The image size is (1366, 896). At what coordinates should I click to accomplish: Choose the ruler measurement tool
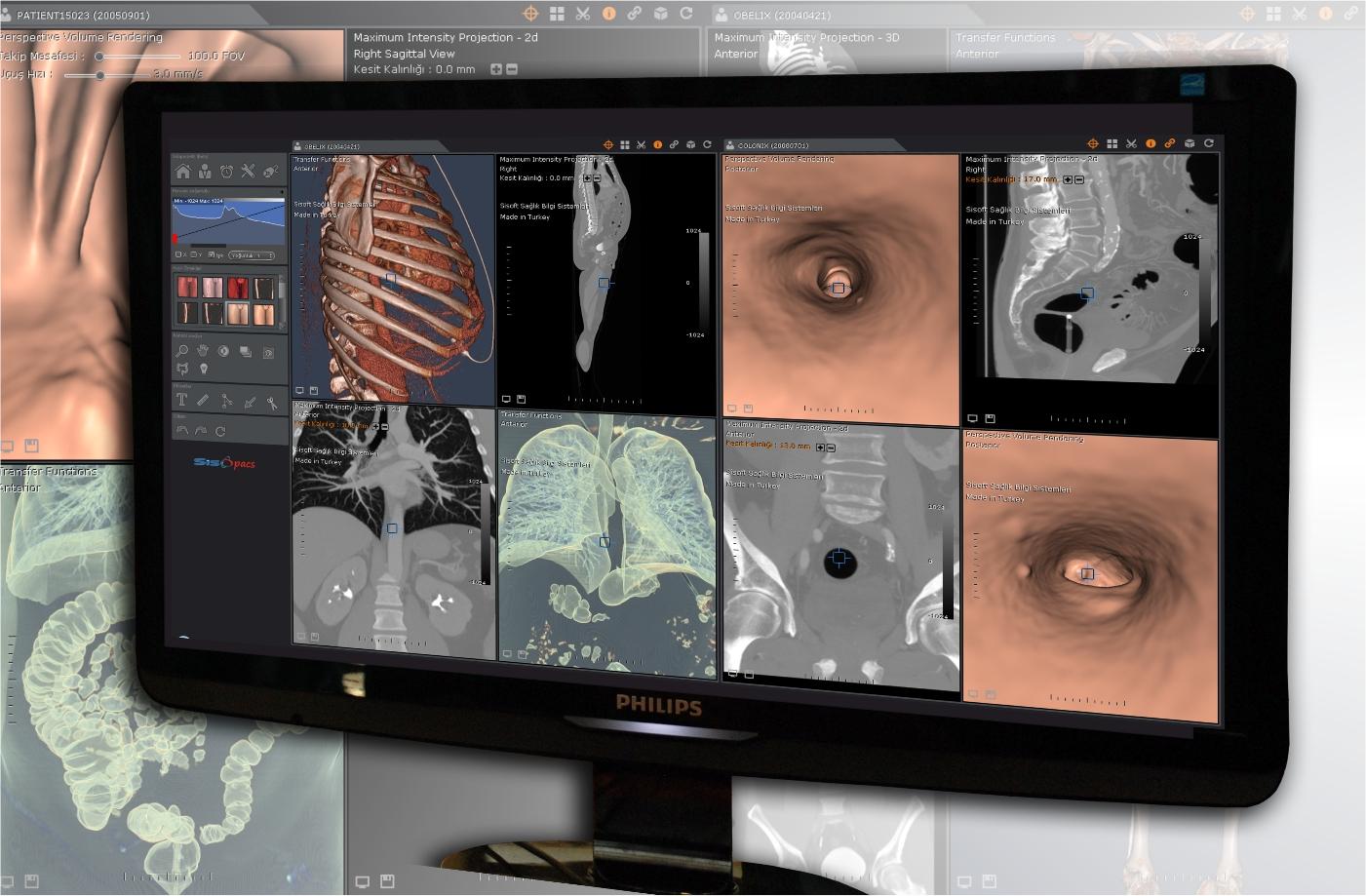coord(203,400)
